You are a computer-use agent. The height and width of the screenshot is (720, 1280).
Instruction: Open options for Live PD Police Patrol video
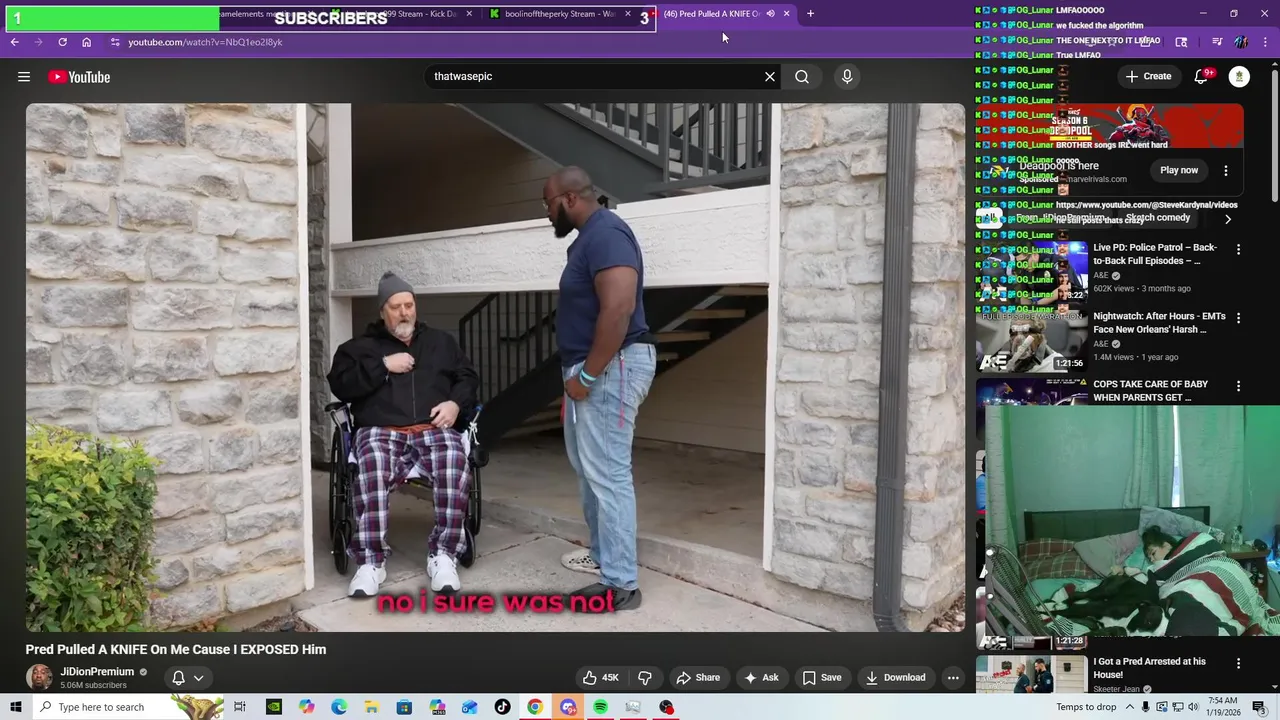click(x=1238, y=249)
